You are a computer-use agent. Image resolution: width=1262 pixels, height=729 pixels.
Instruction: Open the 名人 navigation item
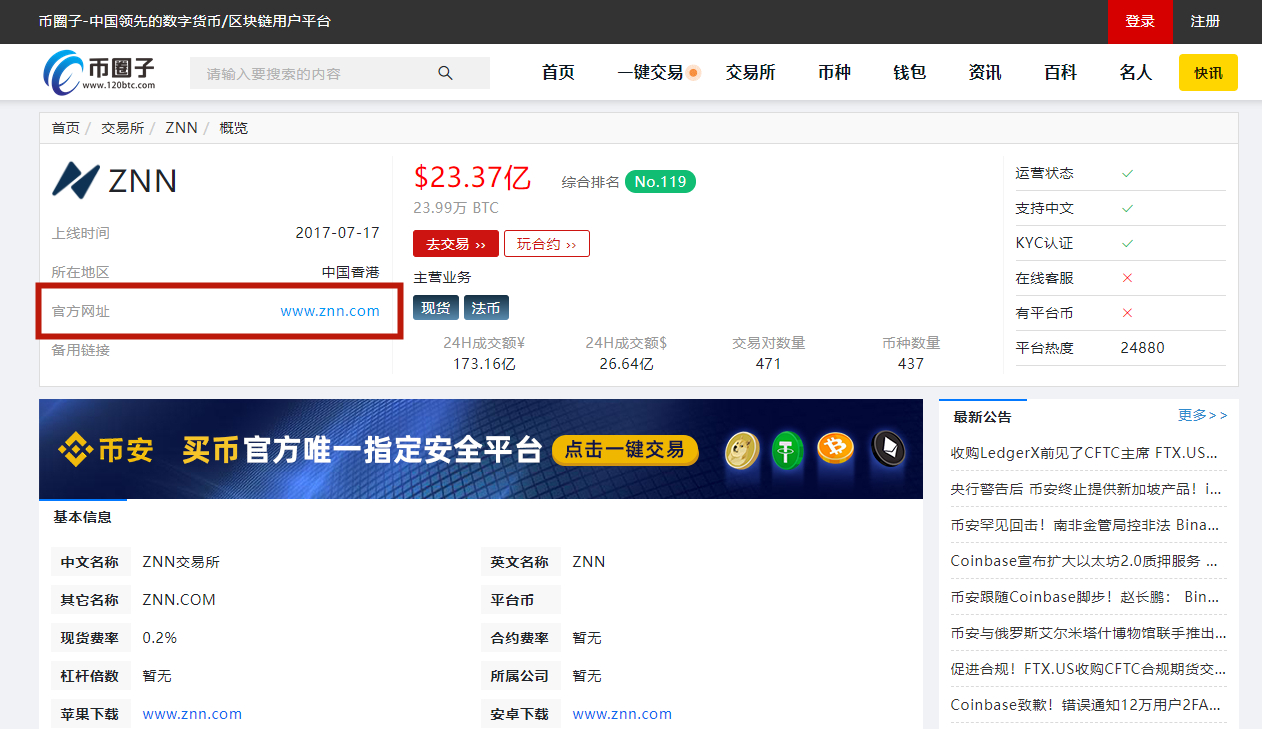1136,72
